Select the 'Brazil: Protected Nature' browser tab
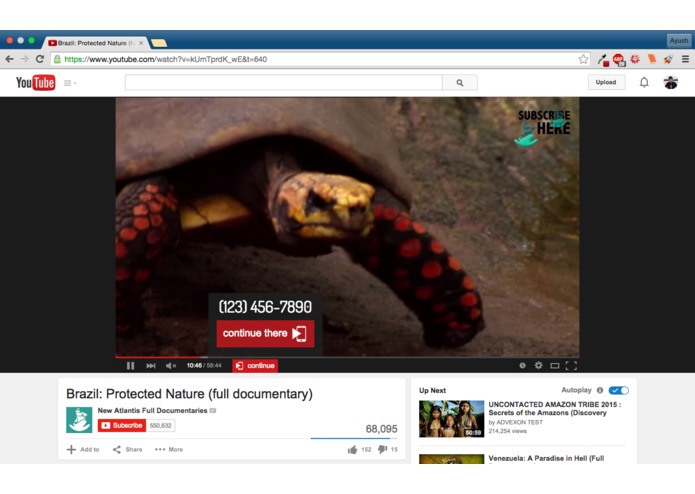Viewport: 695px width, 494px height. click(x=95, y=43)
